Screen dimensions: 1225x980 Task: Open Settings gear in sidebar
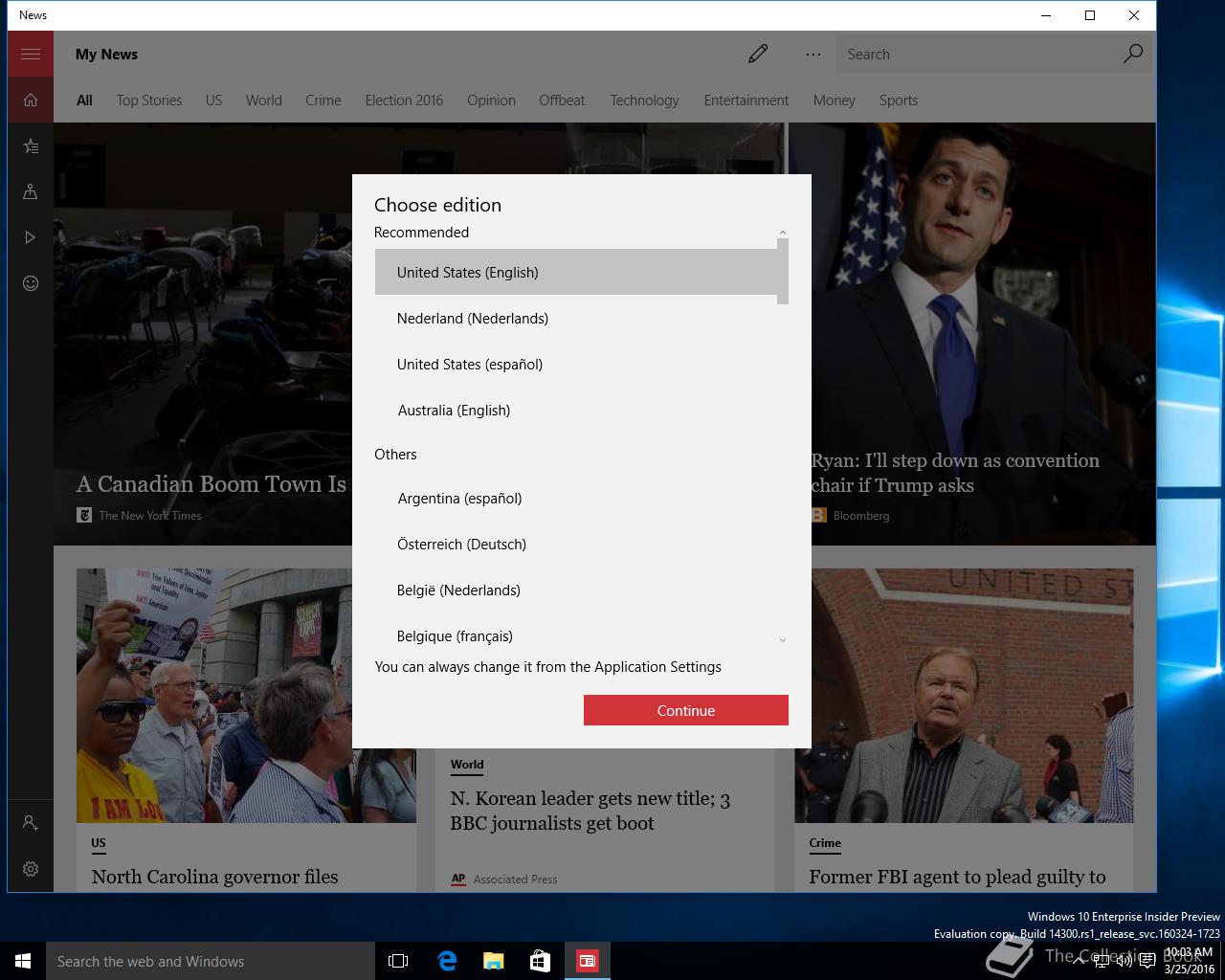(x=31, y=869)
